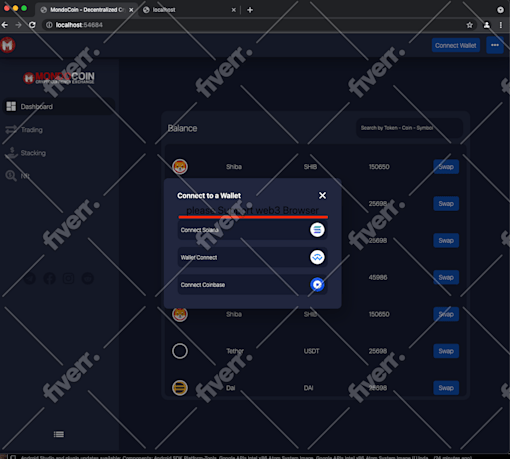The height and width of the screenshot is (459, 510).
Task: Open a new browser tab
Action: (x=250, y=10)
